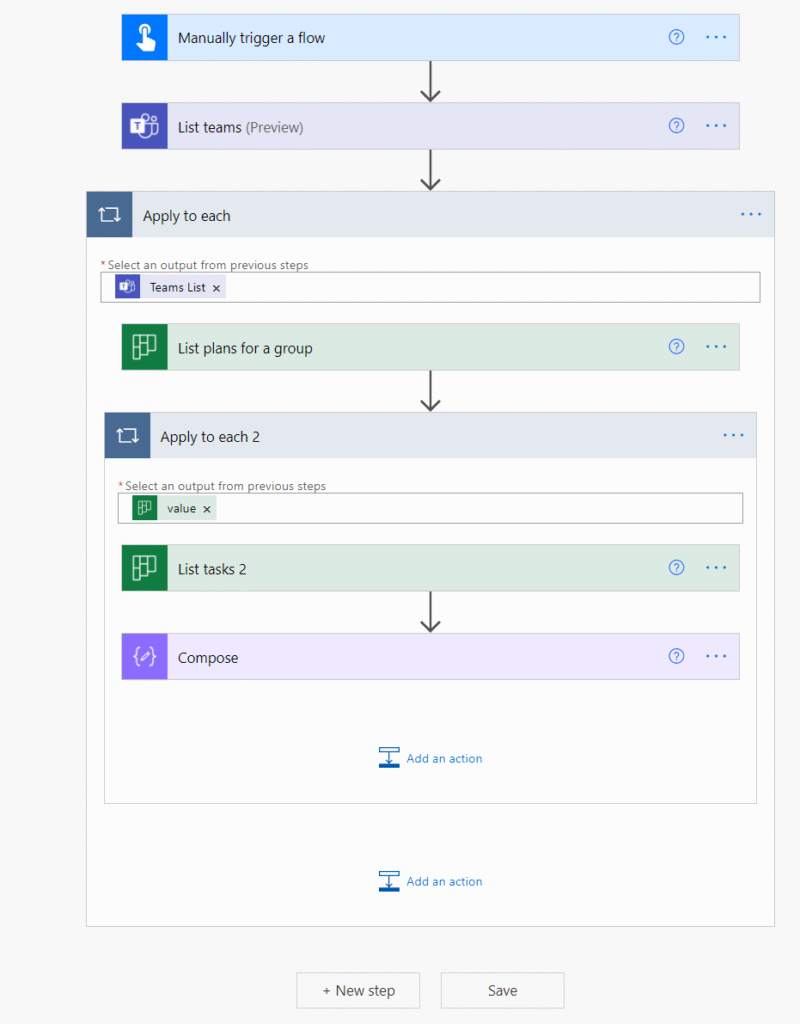Image resolution: width=800 pixels, height=1024 pixels.
Task: Show help for List teams step
Action: point(677,126)
